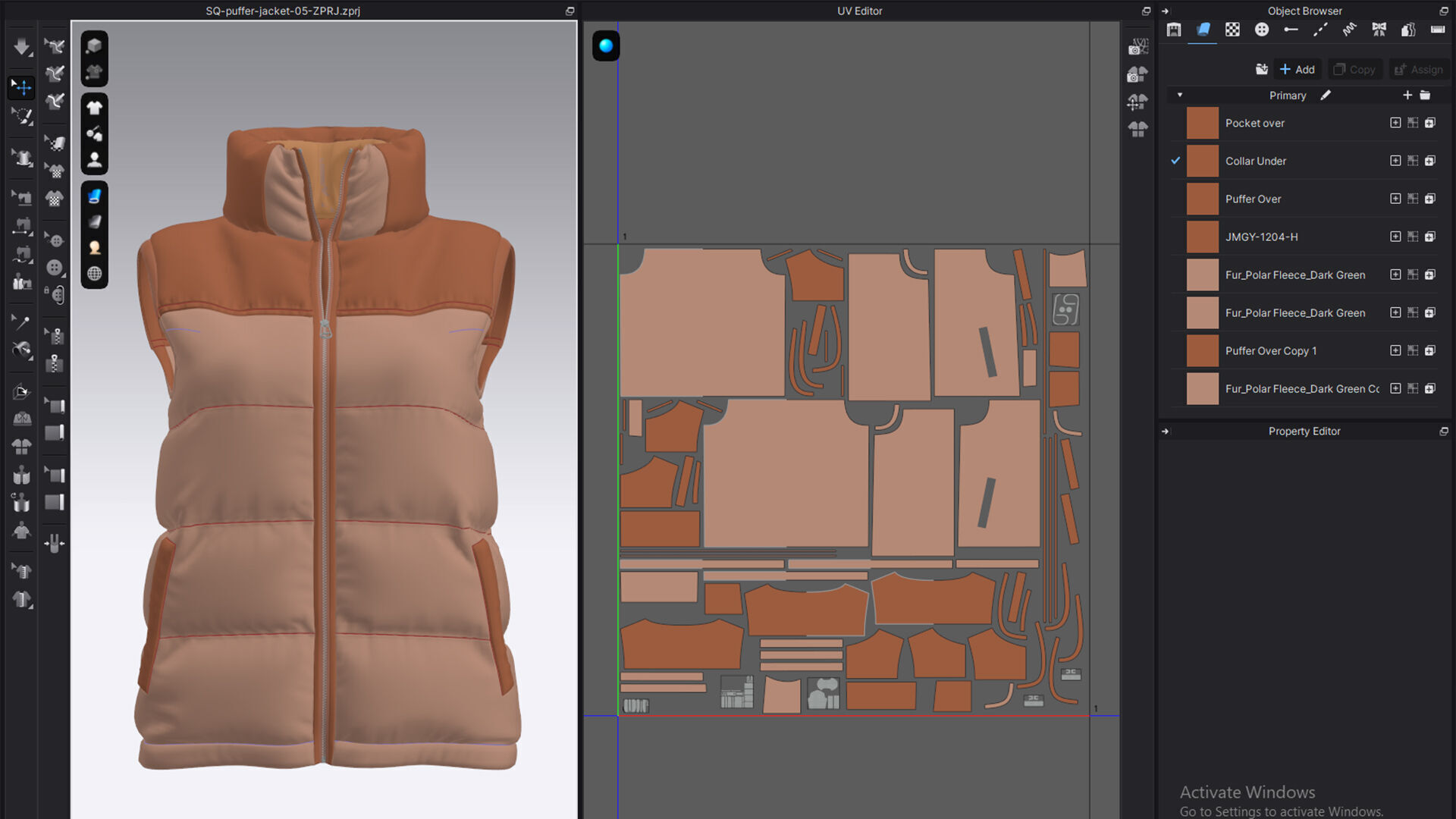Switch to the Fabric tab in Object Browser
The image size is (1456, 819).
(x=1203, y=30)
